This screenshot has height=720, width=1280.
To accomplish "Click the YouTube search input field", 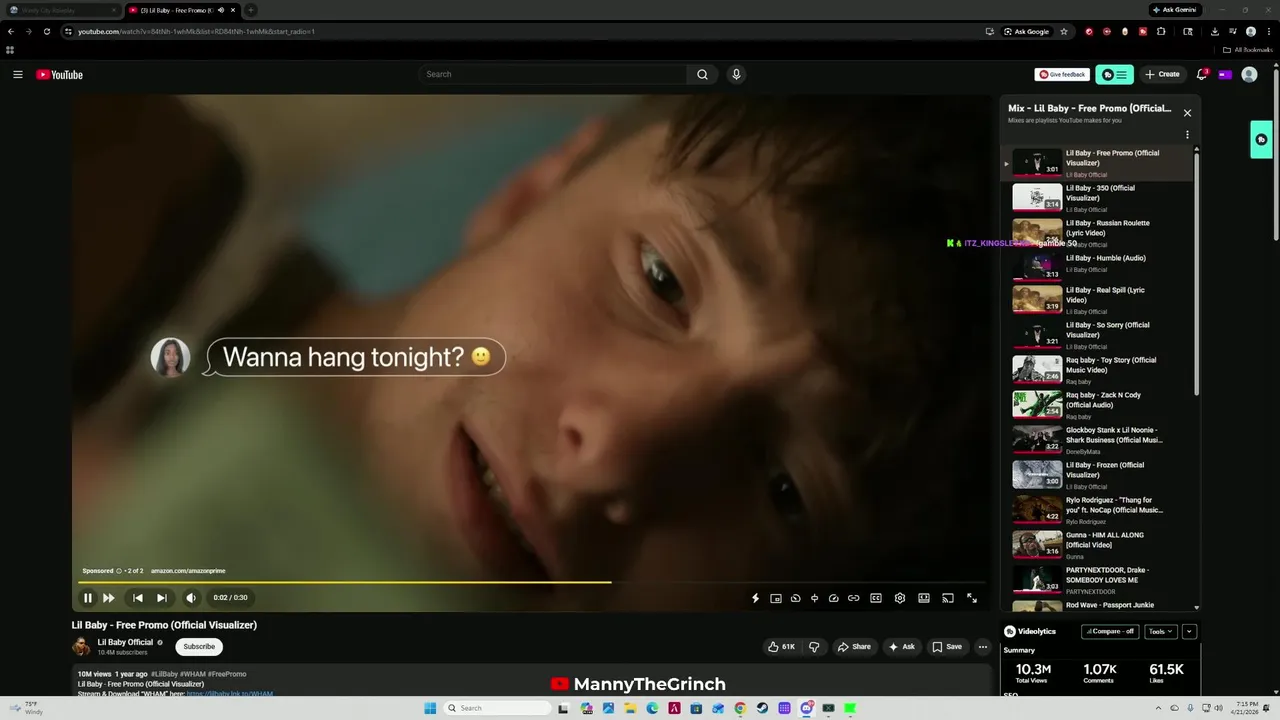I will pyautogui.click(x=552, y=74).
